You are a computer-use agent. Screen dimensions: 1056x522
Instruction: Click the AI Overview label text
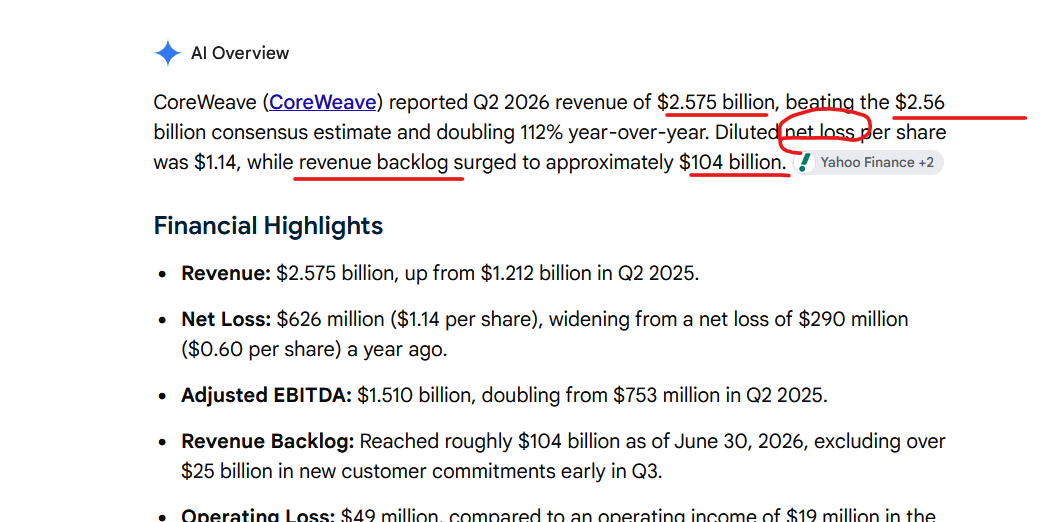click(240, 53)
